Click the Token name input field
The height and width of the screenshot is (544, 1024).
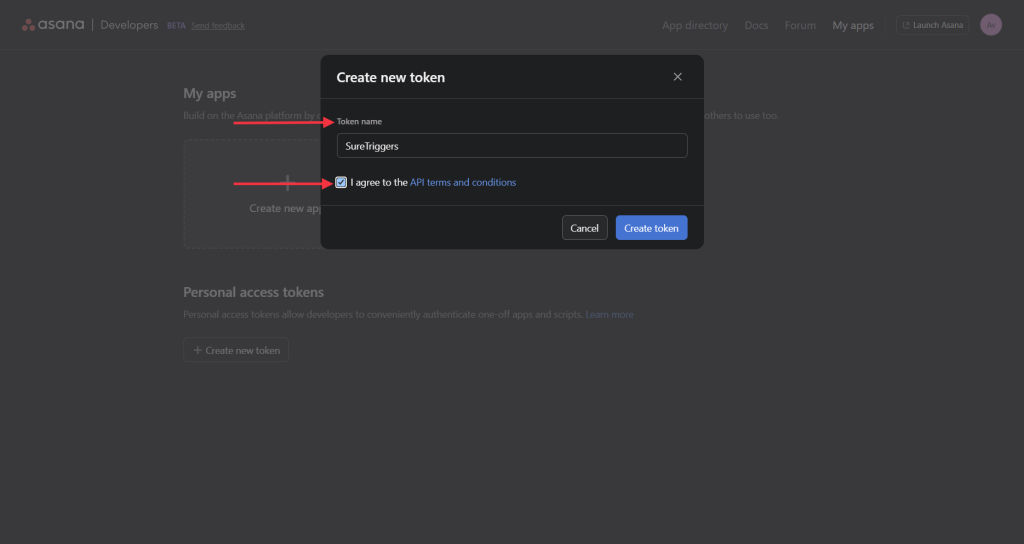click(x=511, y=146)
